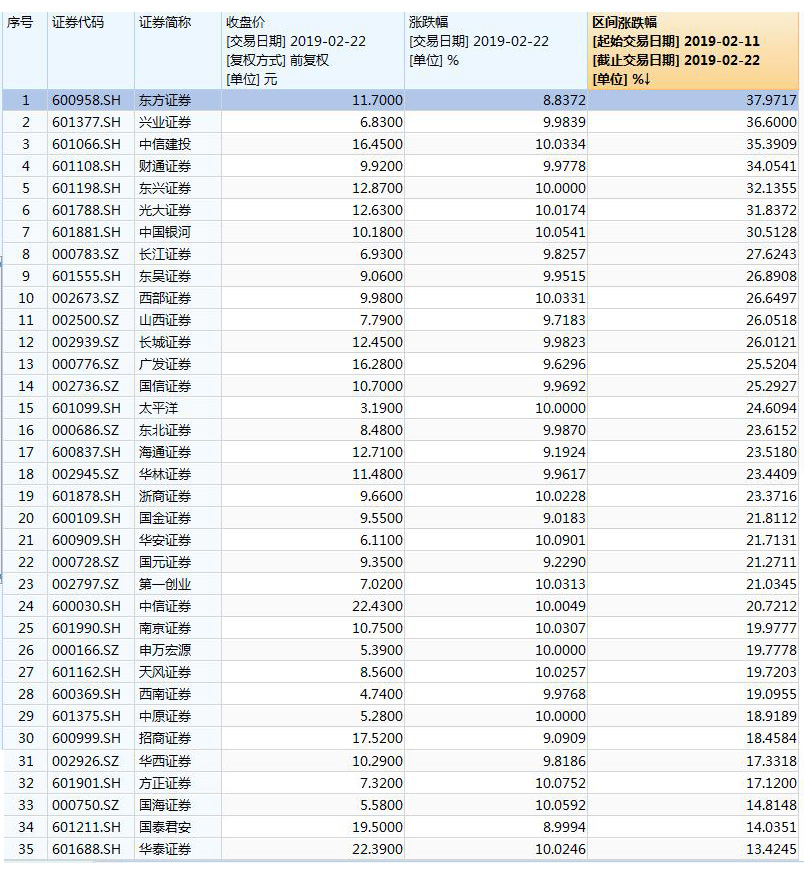Image resolution: width=804 pixels, height=871 pixels.
Task: Select security code 601688.SH
Action: coord(86,849)
